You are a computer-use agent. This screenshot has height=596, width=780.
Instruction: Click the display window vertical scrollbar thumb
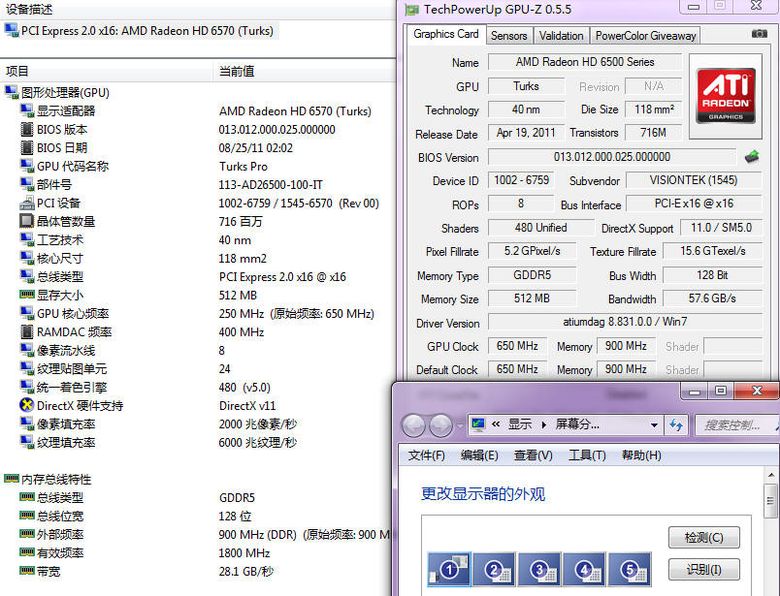(770, 501)
